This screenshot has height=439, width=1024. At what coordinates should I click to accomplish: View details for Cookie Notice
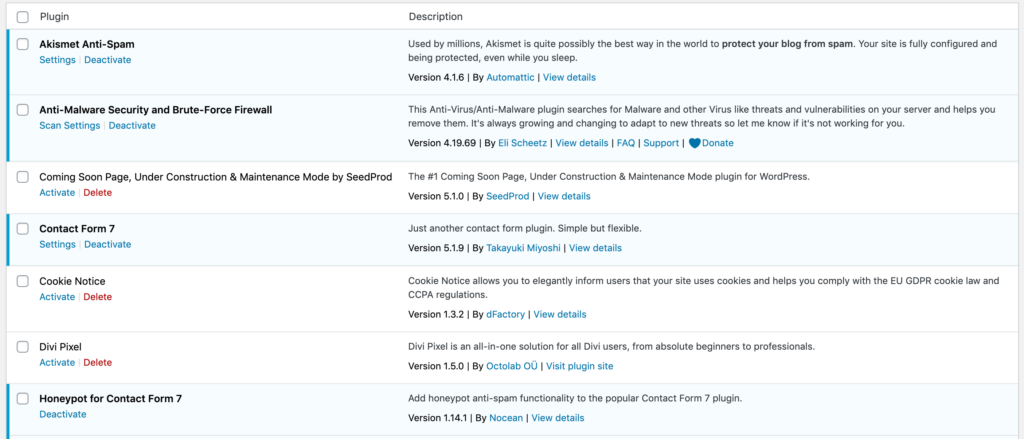(560, 314)
